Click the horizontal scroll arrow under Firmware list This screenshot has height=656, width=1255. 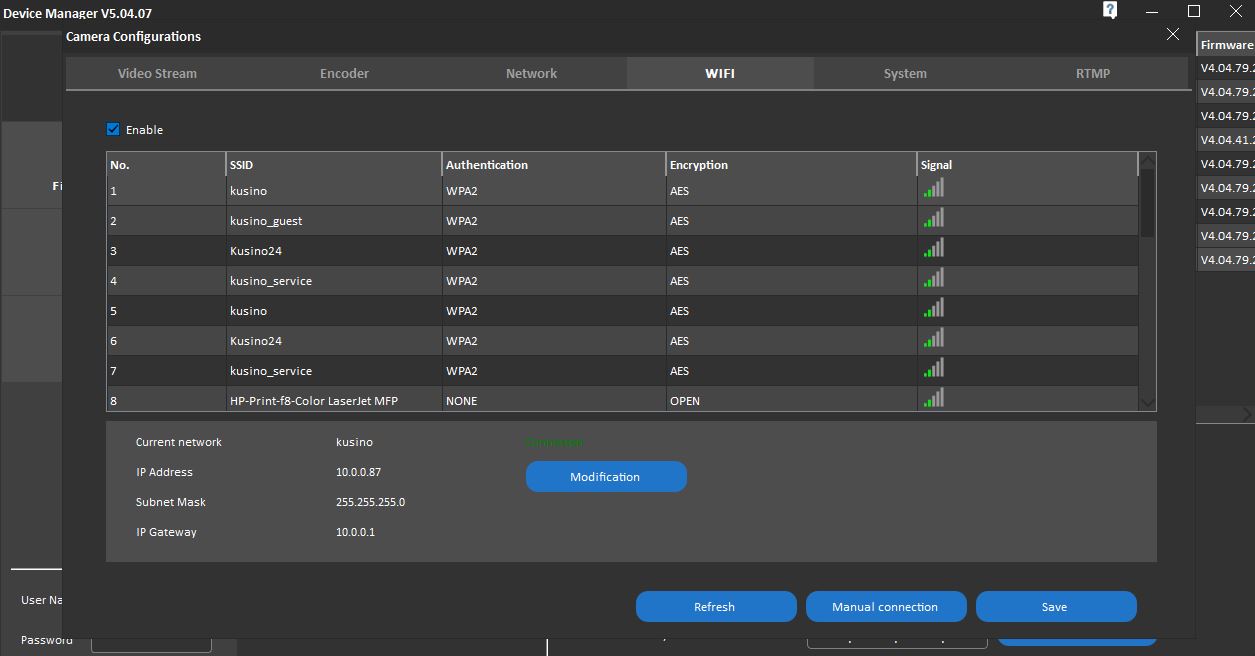click(1247, 414)
